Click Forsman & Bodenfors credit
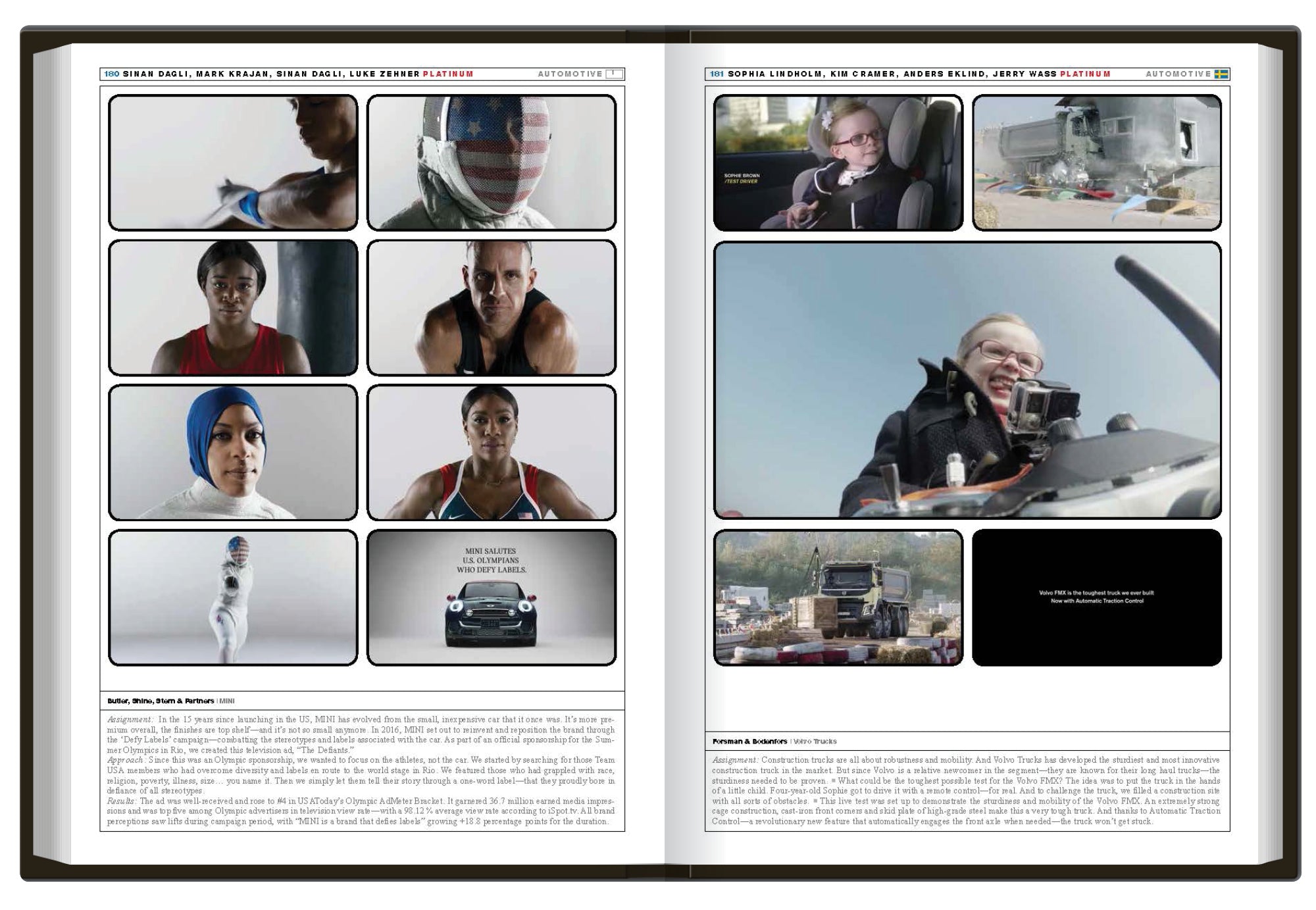Screen dimensions: 1316x910 749,741
